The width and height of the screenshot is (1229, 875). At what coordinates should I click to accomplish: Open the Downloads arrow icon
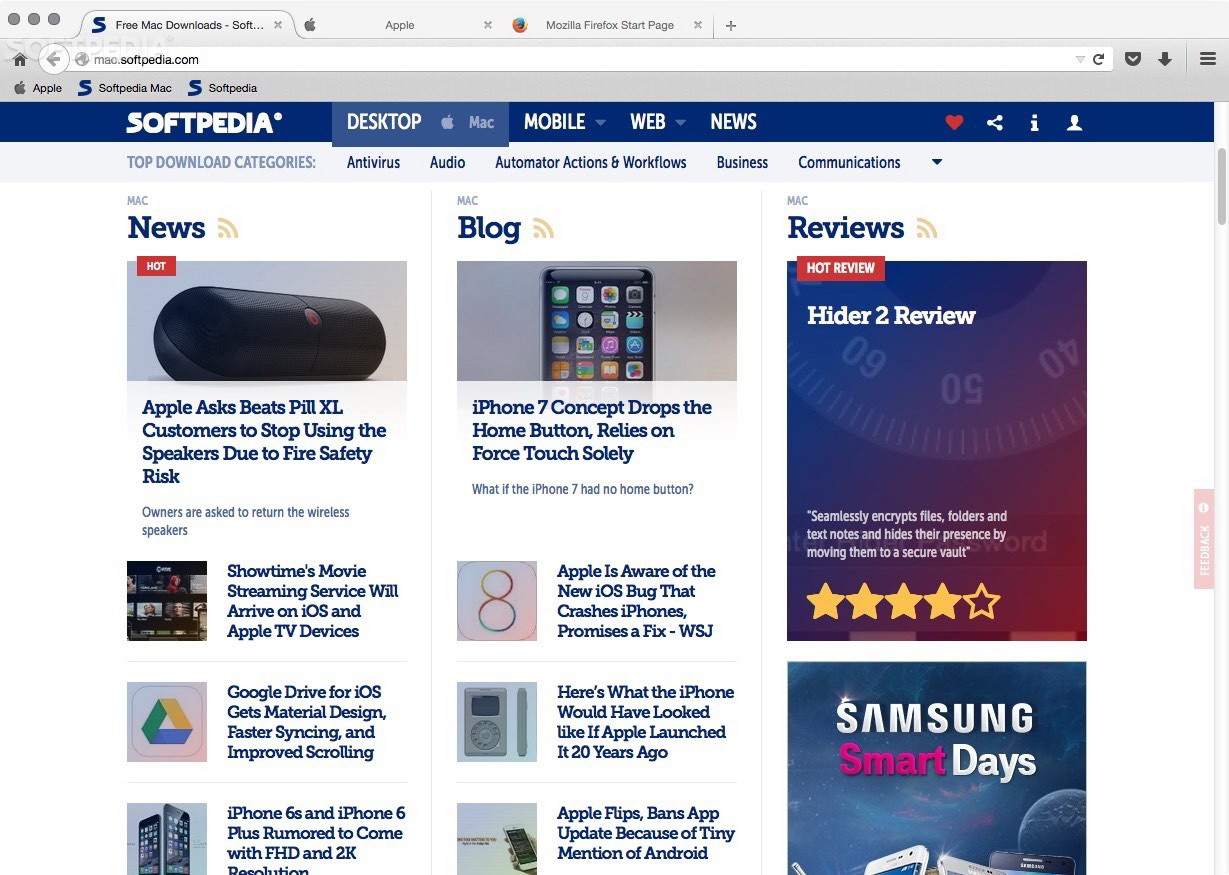(x=1165, y=60)
